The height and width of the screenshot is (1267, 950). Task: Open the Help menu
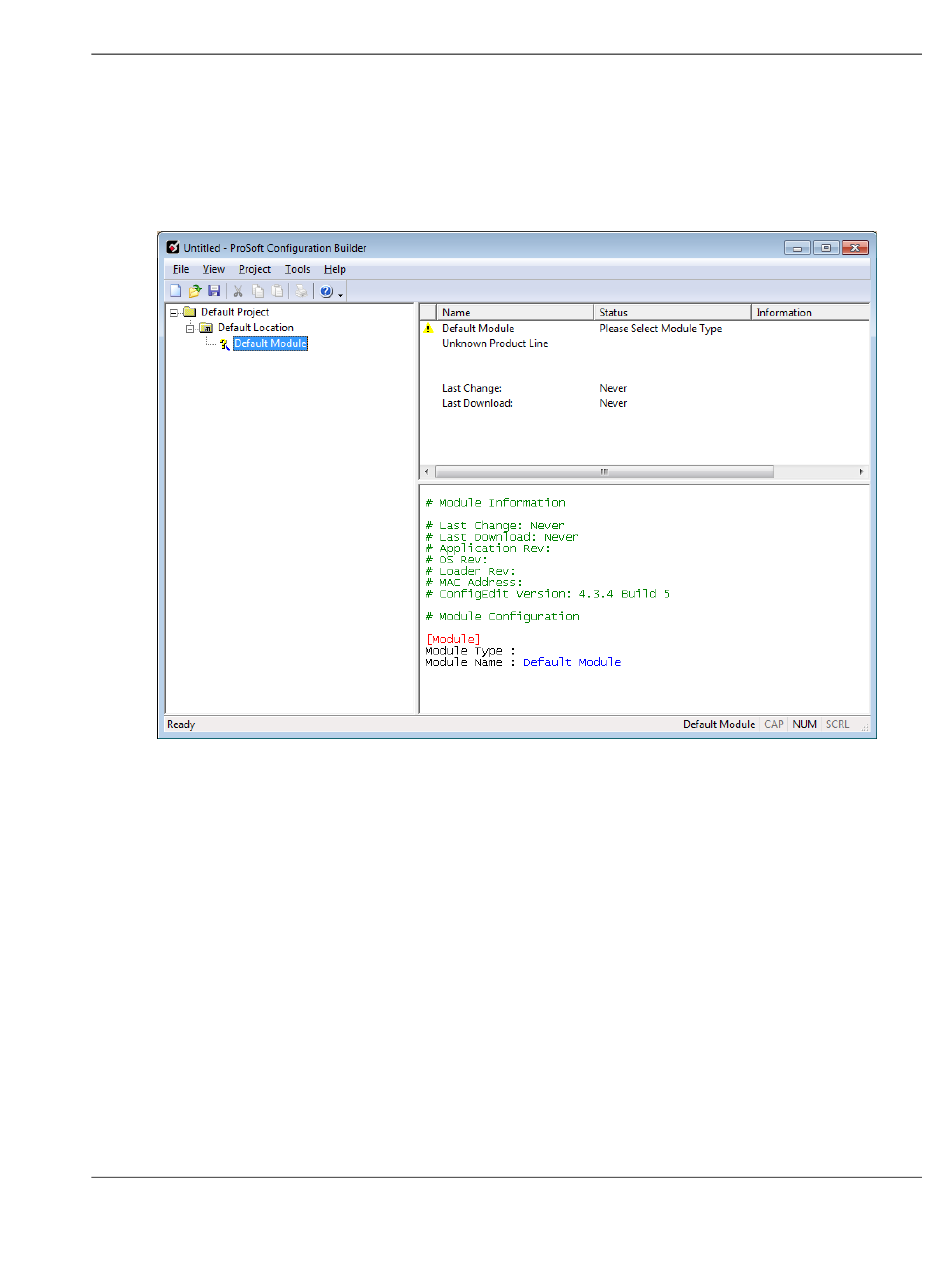click(x=335, y=269)
